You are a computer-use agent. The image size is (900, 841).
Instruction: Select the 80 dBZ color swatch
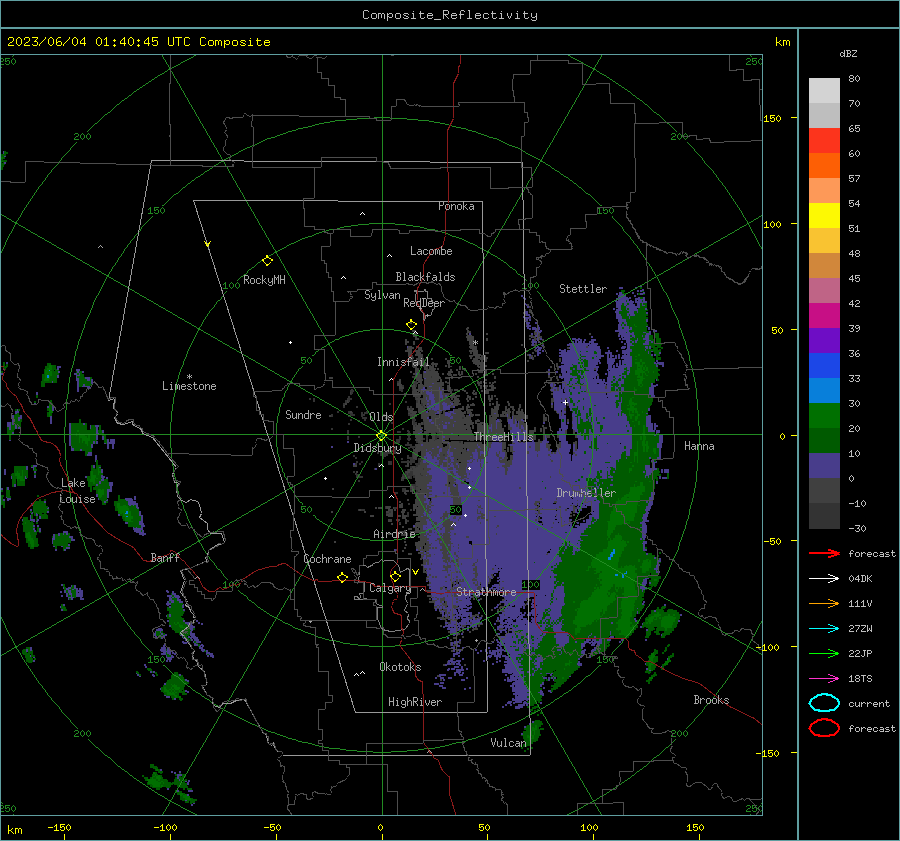pyautogui.click(x=824, y=90)
